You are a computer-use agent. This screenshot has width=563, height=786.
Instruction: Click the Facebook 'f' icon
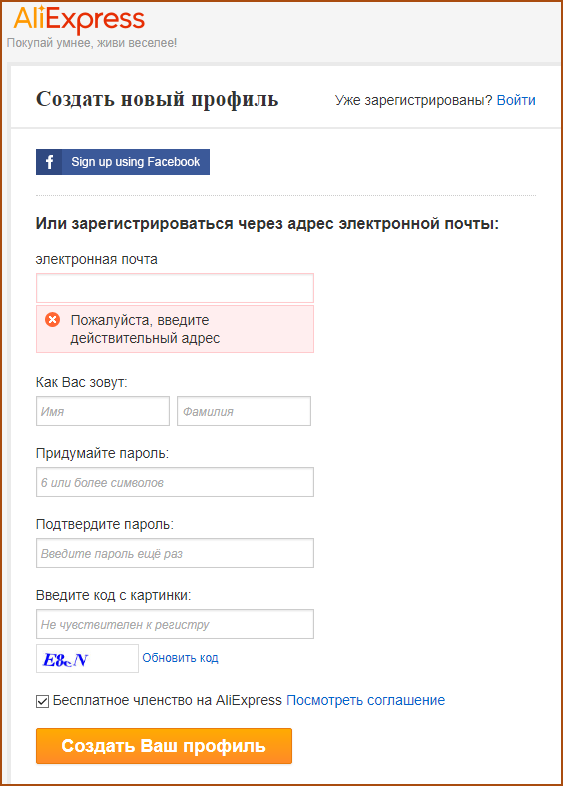[49, 162]
